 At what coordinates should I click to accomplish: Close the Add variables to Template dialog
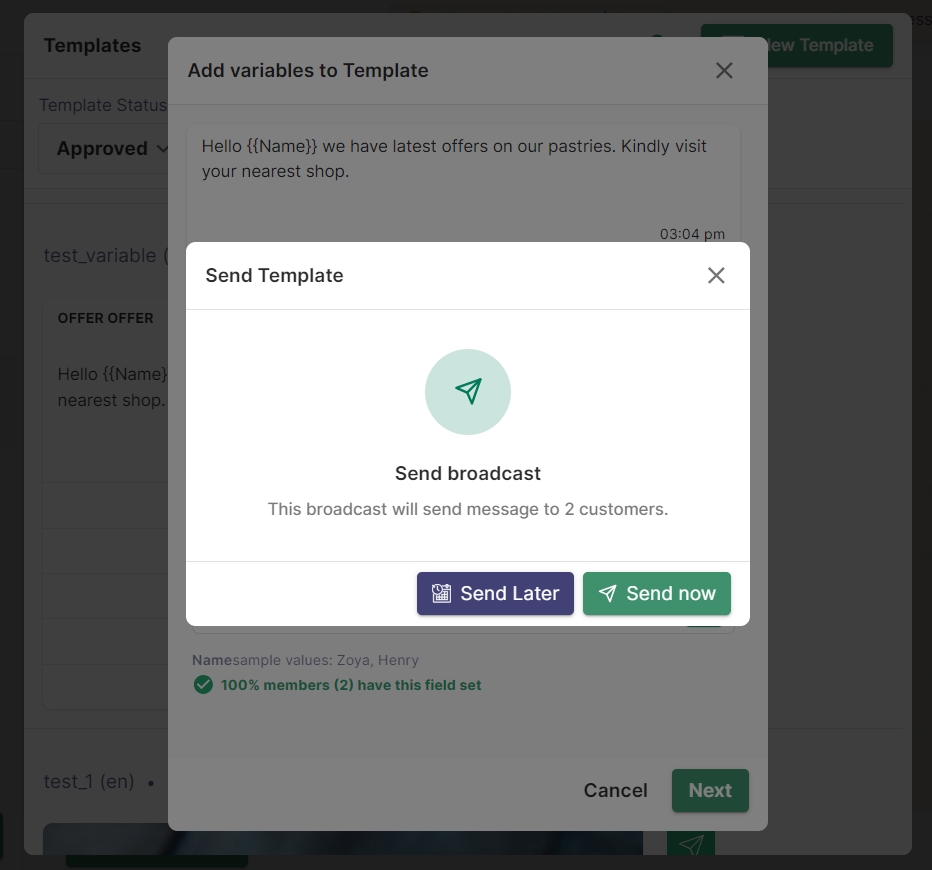724,70
